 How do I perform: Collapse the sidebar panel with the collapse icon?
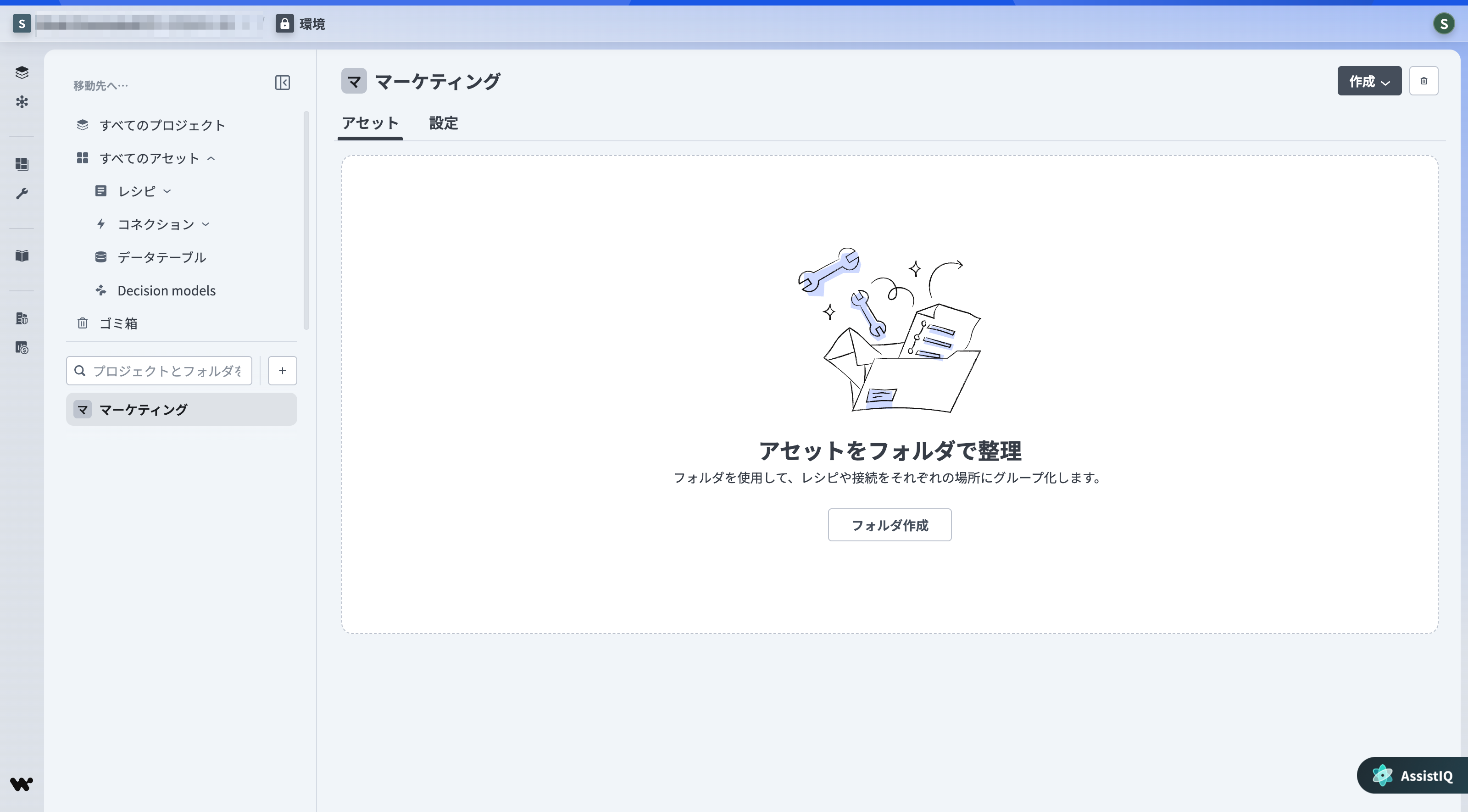point(283,83)
